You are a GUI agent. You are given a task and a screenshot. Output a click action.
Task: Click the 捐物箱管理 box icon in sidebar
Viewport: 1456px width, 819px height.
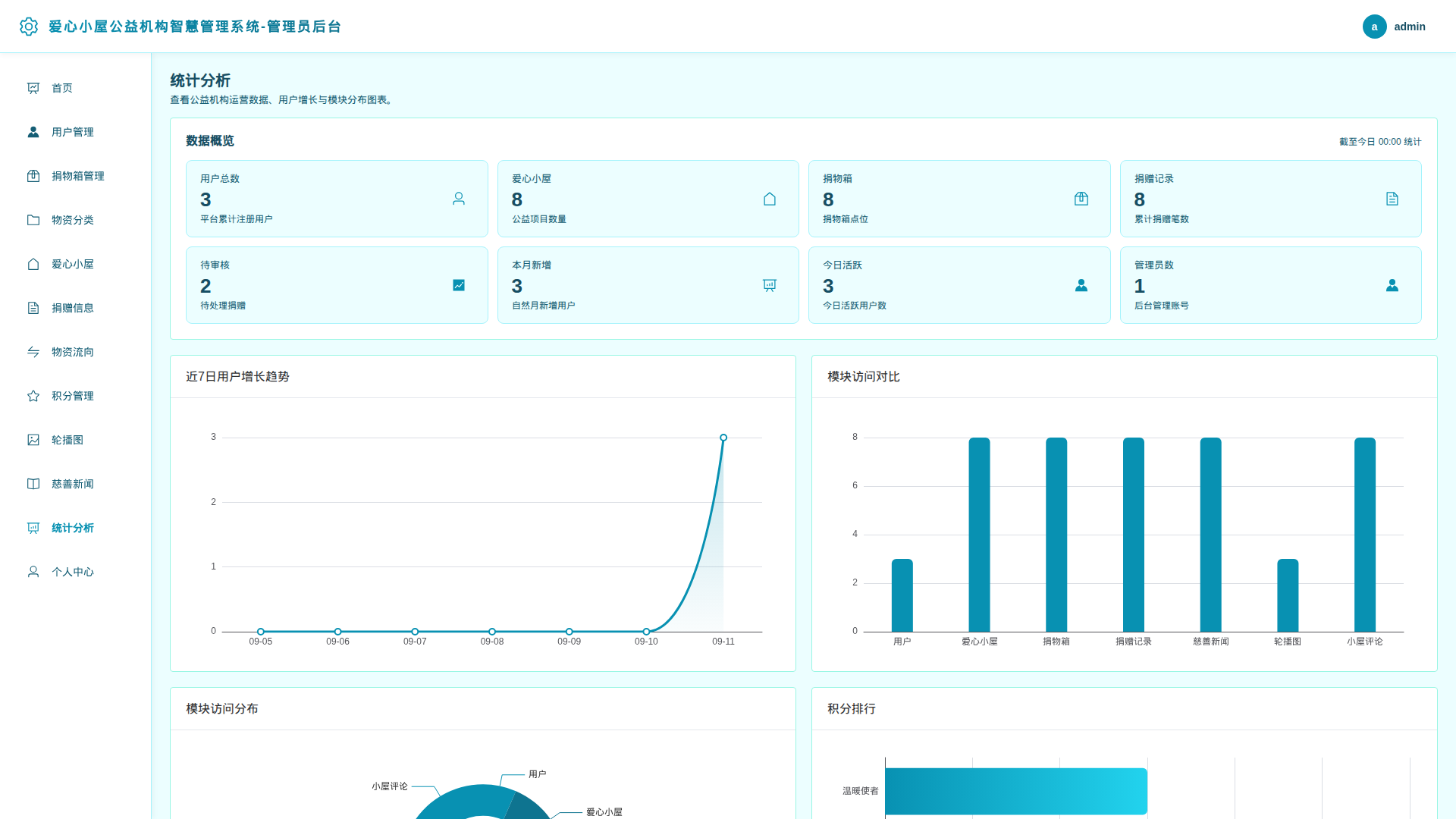pyautogui.click(x=33, y=176)
